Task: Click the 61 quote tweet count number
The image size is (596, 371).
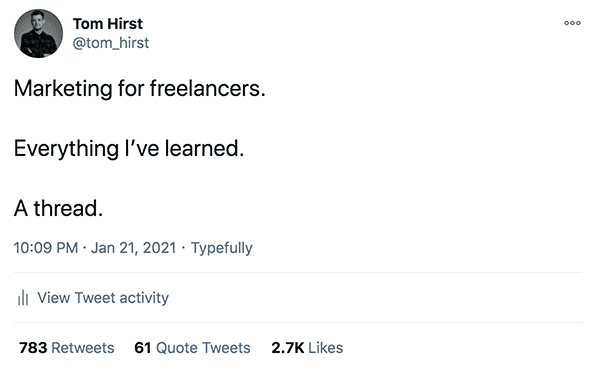Action: tap(143, 348)
